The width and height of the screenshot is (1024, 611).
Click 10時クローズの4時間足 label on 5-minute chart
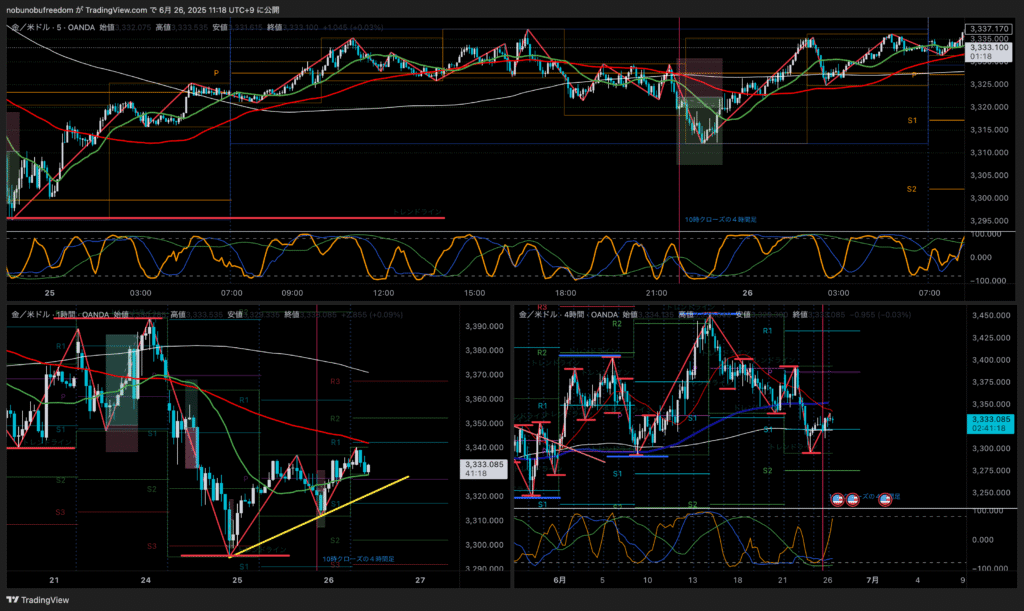[721, 220]
